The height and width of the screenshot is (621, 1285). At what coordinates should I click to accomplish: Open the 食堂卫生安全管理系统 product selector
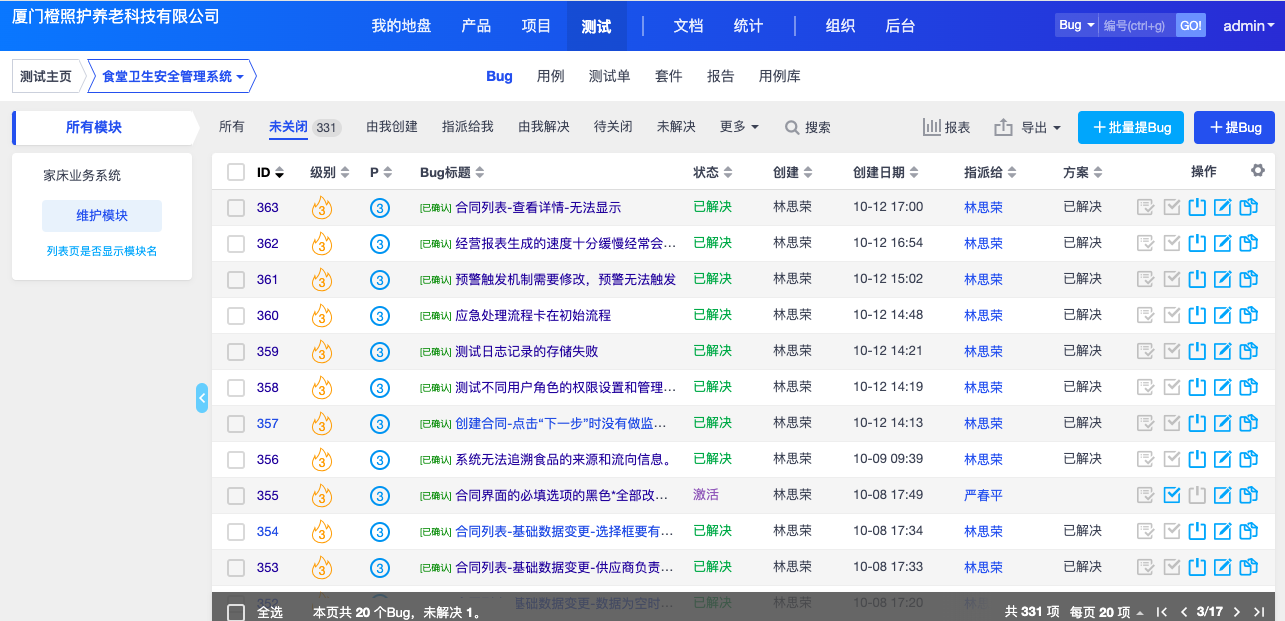(x=172, y=76)
